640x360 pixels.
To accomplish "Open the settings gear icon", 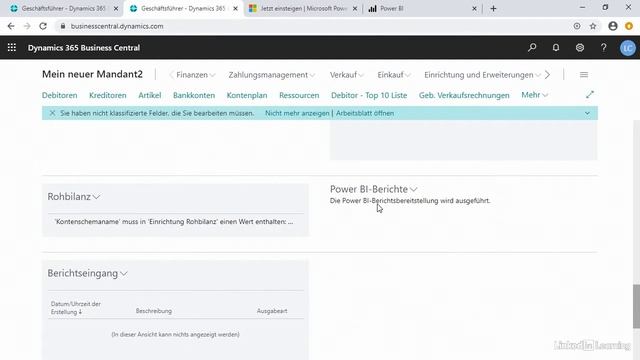I will (580, 48).
